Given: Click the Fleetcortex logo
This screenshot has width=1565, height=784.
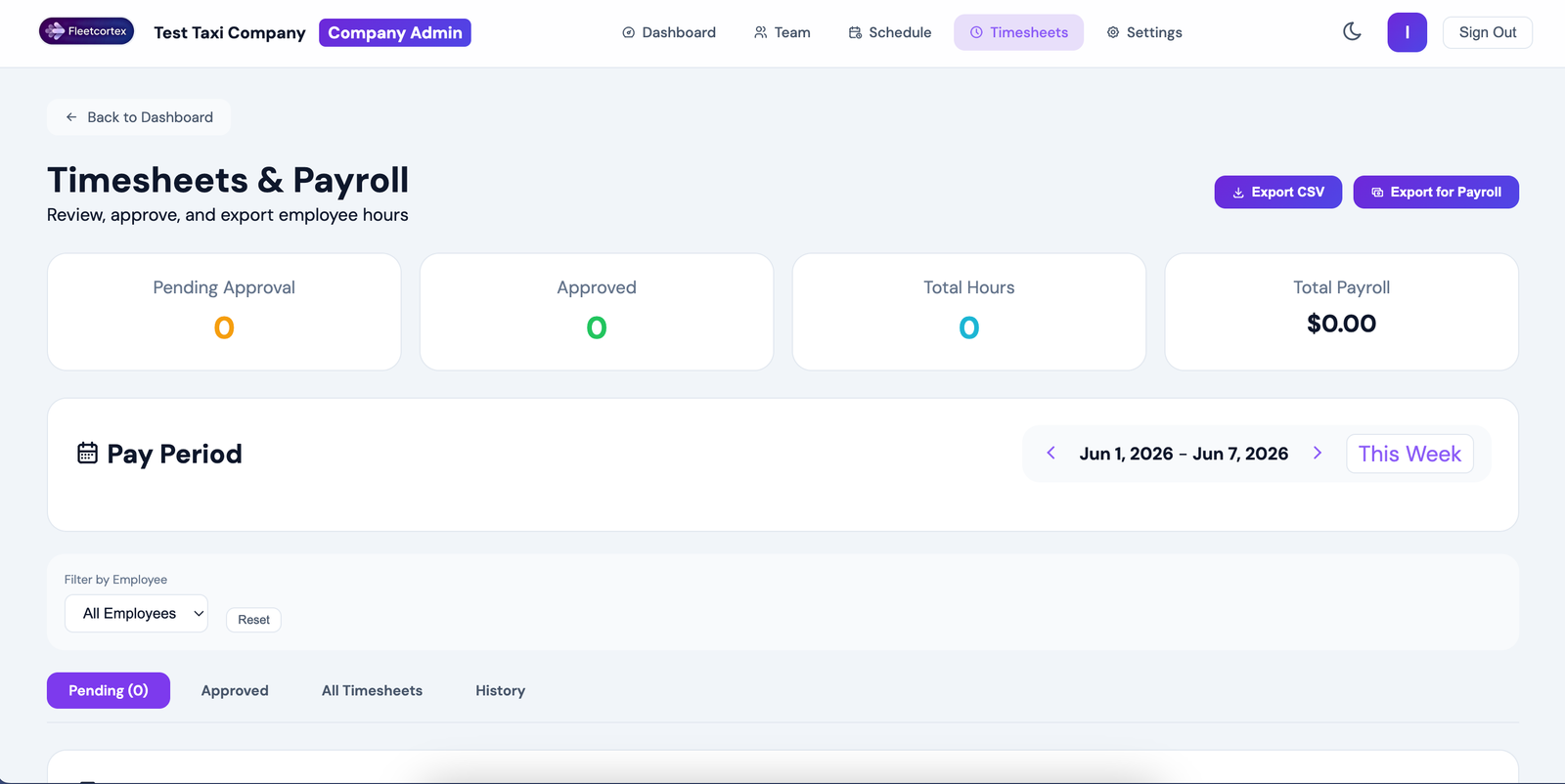Looking at the screenshot, I should point(86,31).
